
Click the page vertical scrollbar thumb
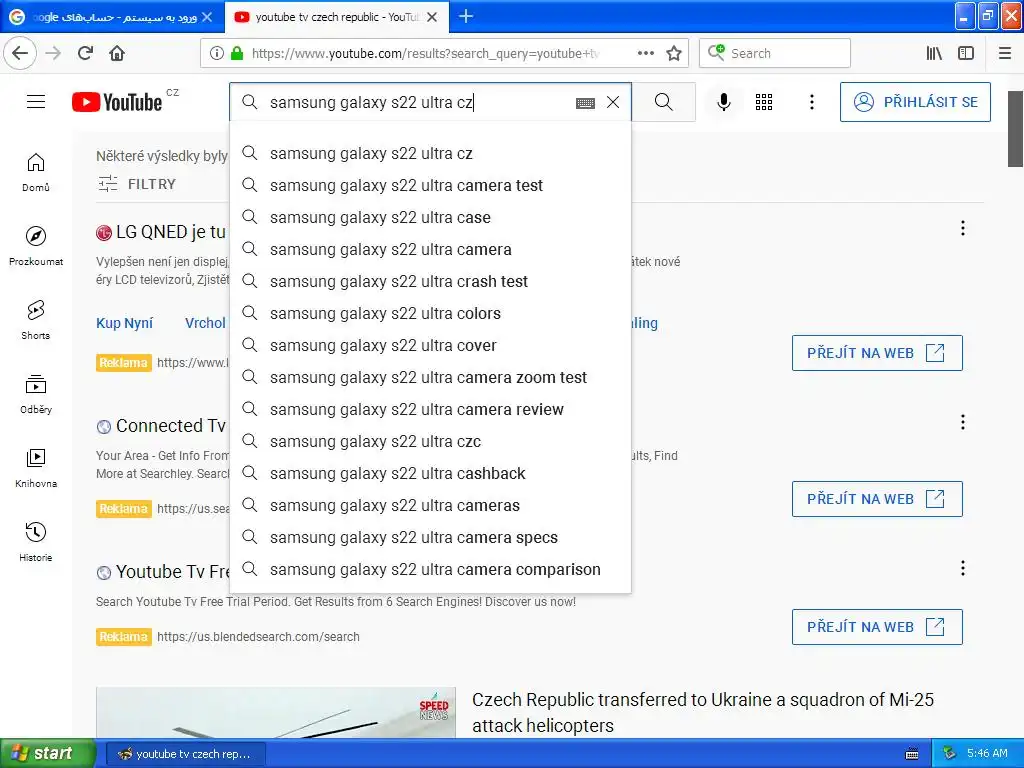[1016, 129]
